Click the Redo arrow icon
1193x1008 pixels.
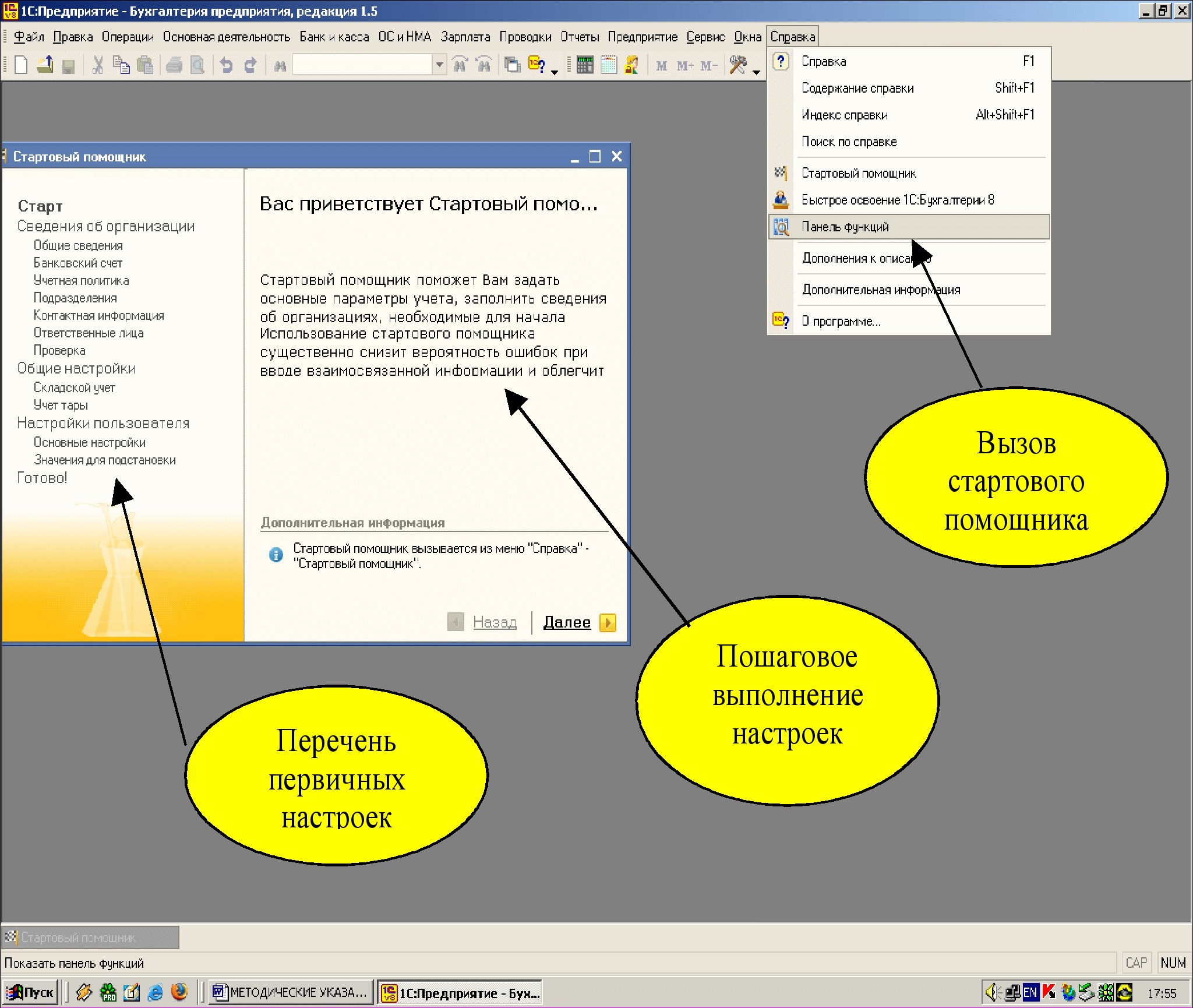[x=250, y=65]
